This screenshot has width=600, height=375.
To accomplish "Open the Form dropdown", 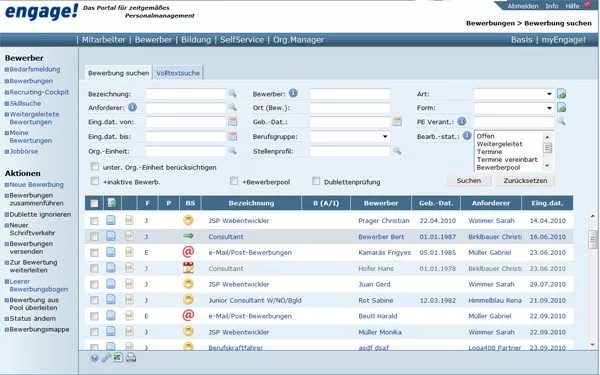I will pyautogui.click(x=514, y=108).
